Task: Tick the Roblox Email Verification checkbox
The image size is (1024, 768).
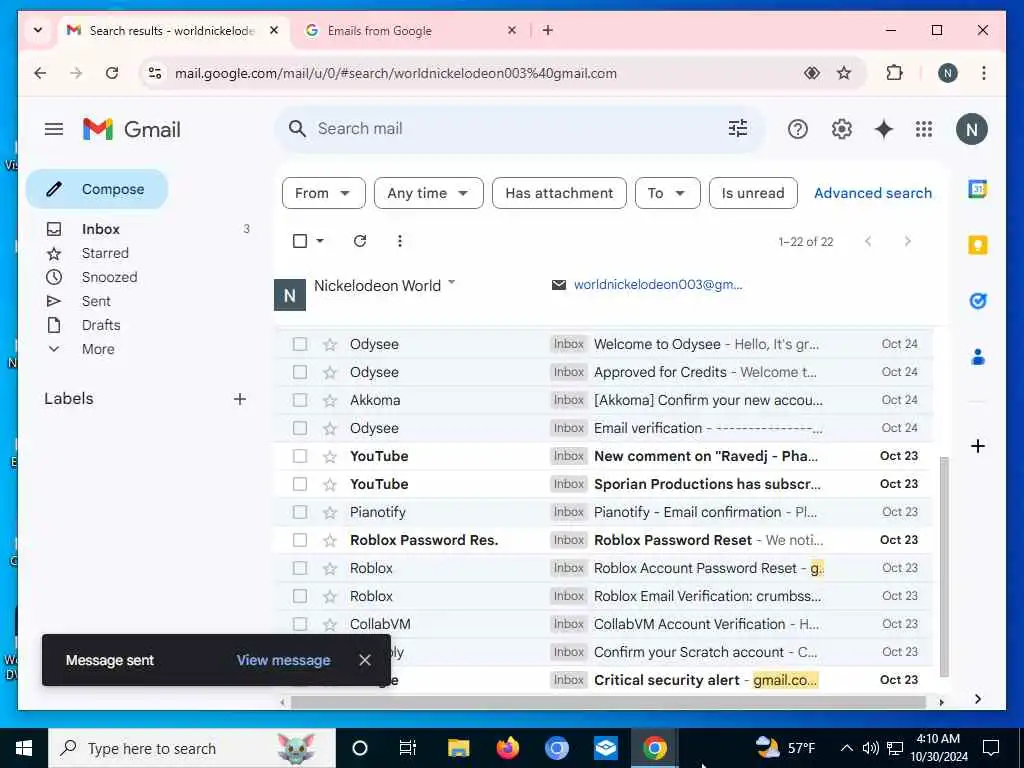Action: (300, 596)
